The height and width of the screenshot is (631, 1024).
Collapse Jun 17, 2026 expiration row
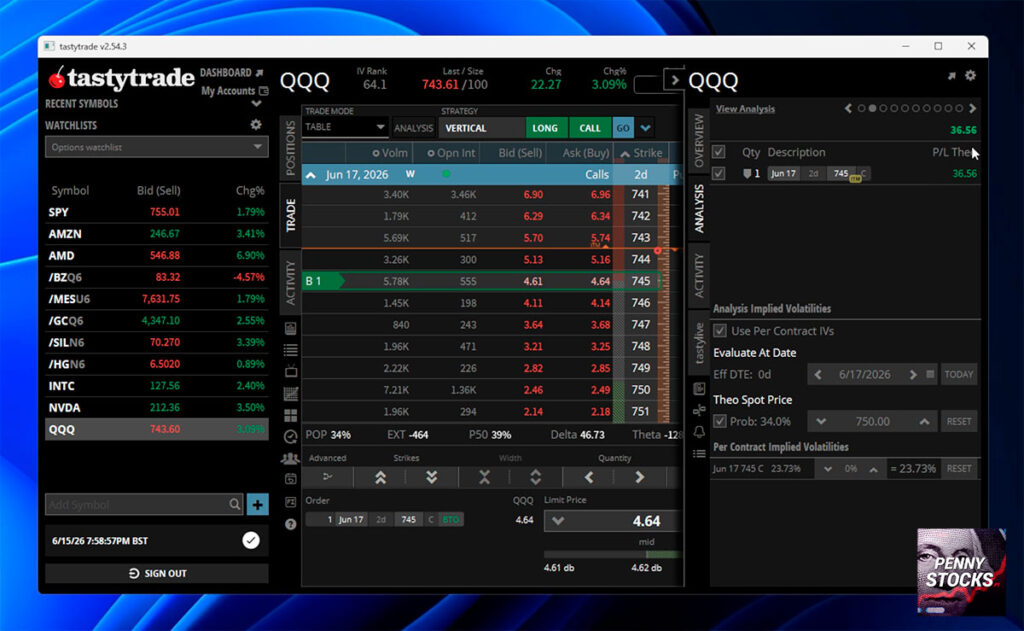click(311, 175)
